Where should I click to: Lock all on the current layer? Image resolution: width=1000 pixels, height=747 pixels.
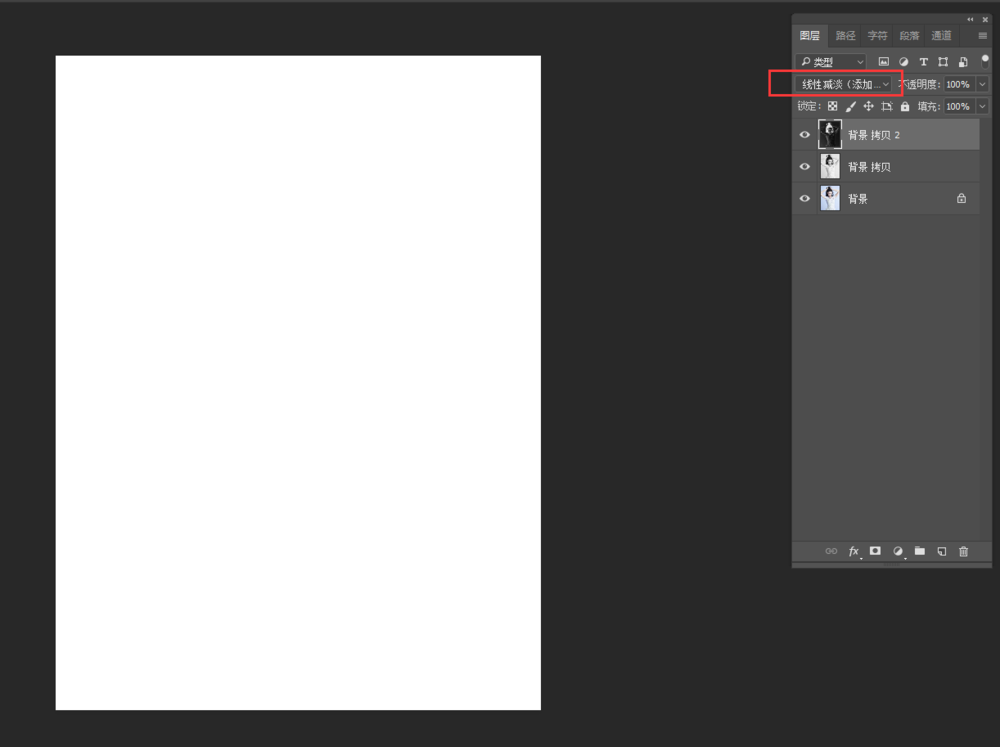tap(905, 106)
